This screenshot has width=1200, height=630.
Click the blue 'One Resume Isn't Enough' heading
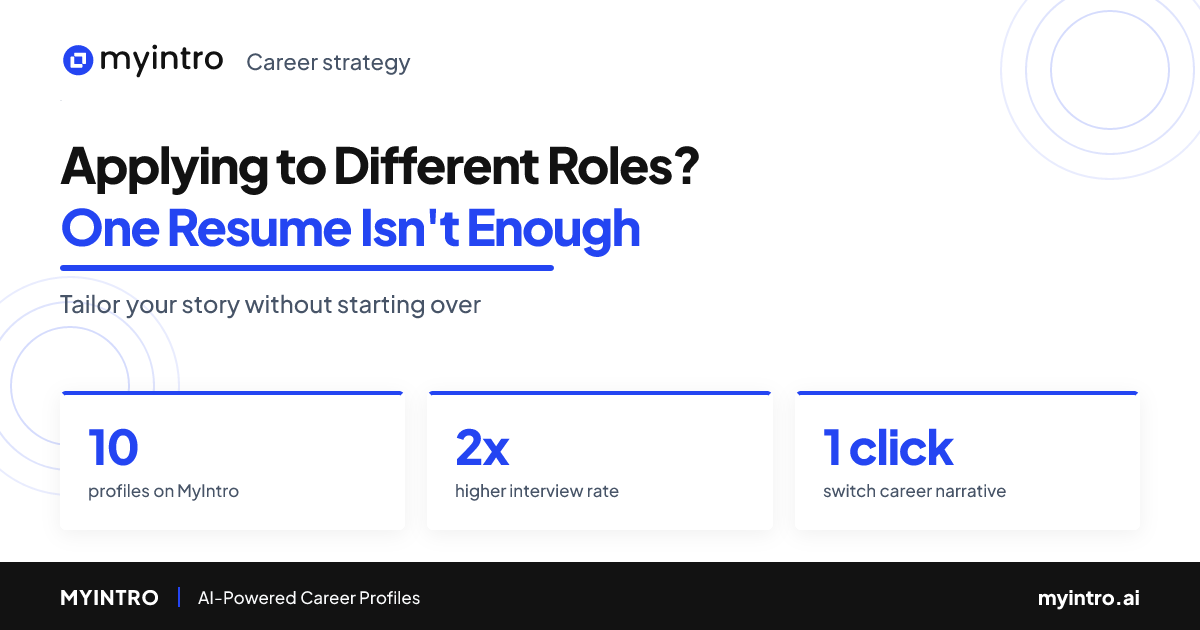click(351, 230)
